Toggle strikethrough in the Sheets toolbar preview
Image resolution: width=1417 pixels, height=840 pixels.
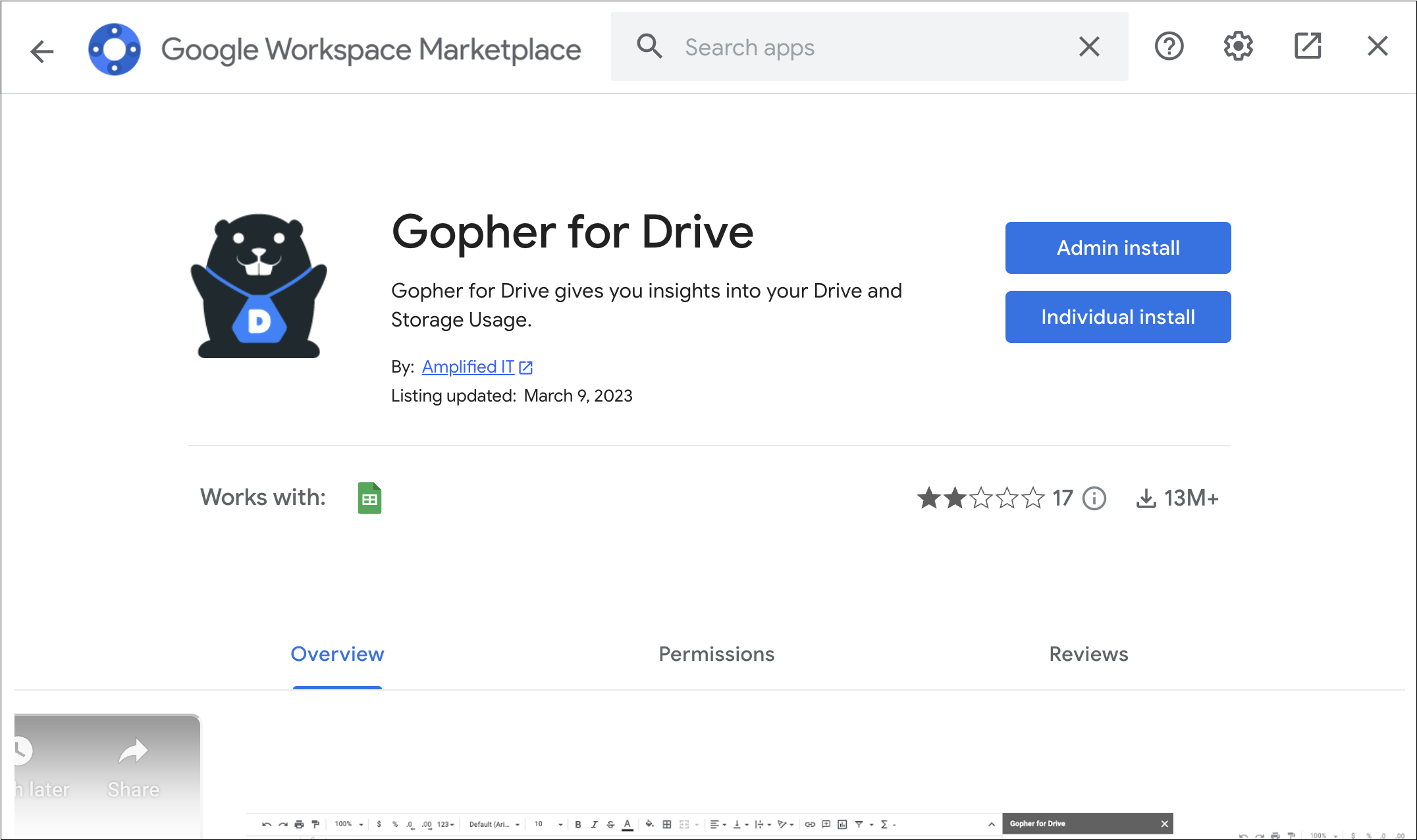[610, 824]
